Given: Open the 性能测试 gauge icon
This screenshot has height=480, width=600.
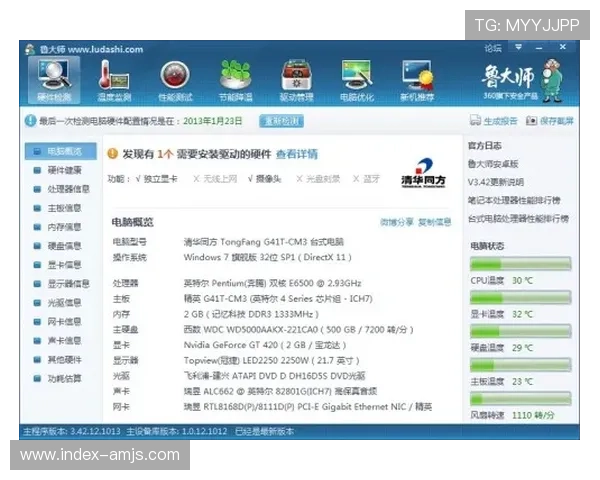Looking at the screenshot, I should pos(175,80).
